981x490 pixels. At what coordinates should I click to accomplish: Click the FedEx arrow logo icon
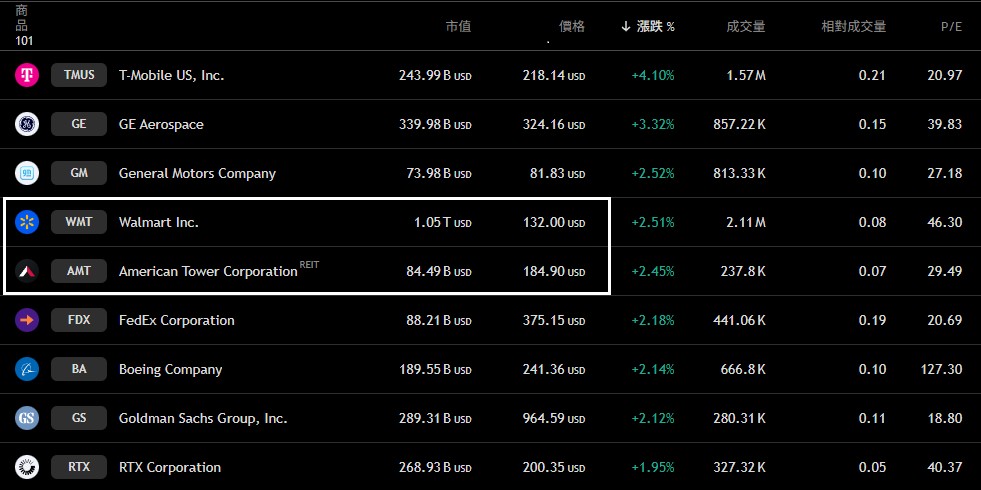(x=27, y=320)
